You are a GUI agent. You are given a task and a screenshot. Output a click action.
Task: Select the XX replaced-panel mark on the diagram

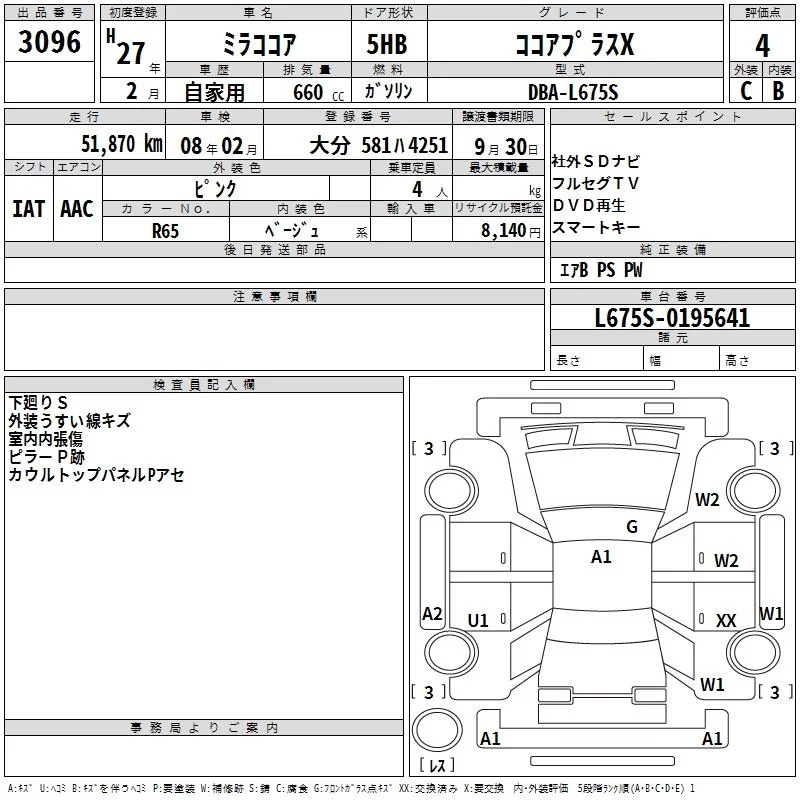[726, 620]
